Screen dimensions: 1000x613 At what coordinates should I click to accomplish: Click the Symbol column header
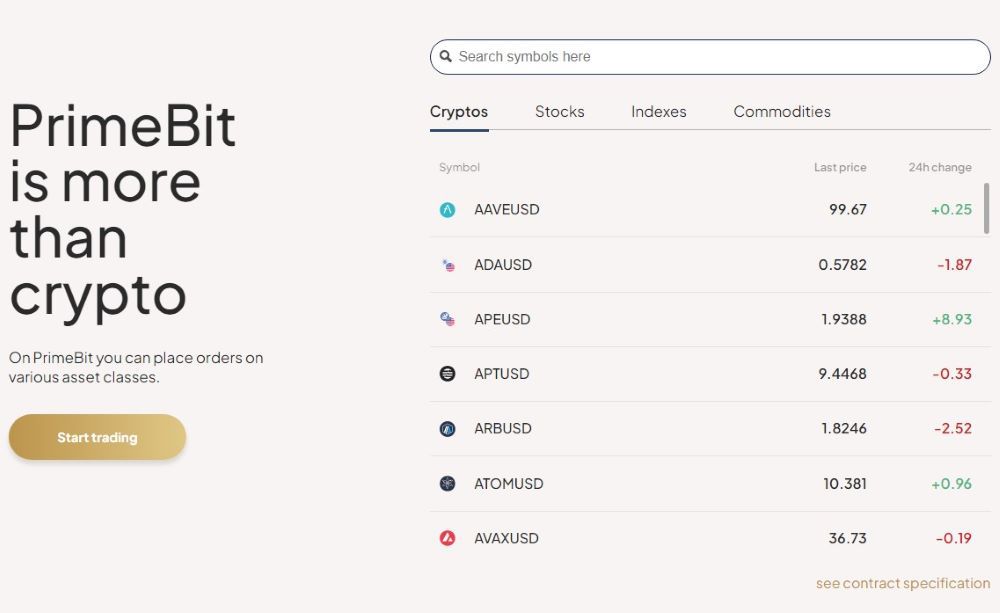459,167
